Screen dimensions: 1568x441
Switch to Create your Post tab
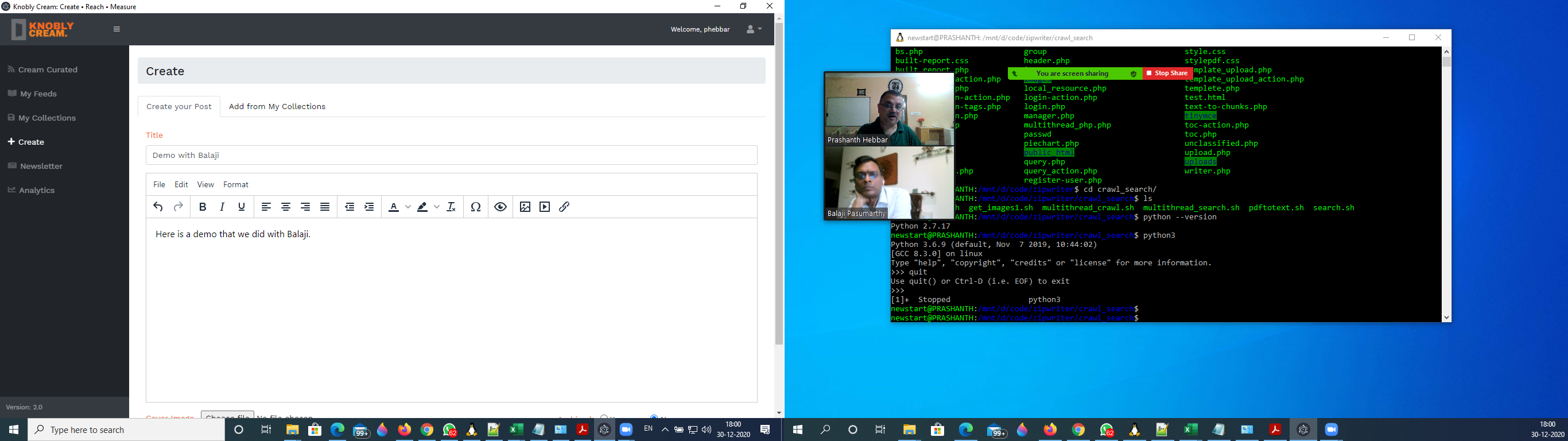[179, 107]
